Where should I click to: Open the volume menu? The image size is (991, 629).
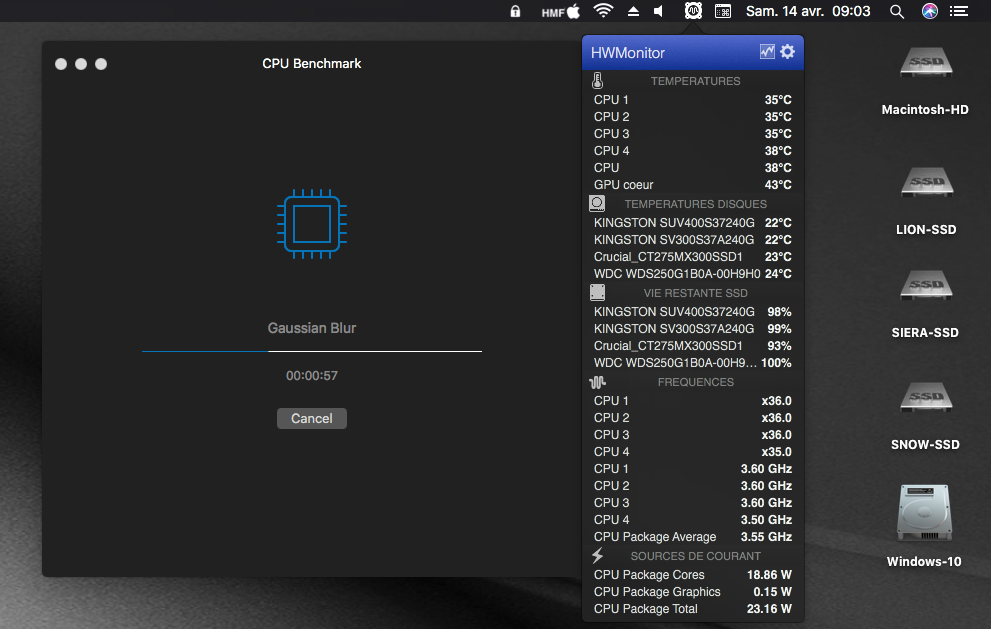[x=659, y=11]
